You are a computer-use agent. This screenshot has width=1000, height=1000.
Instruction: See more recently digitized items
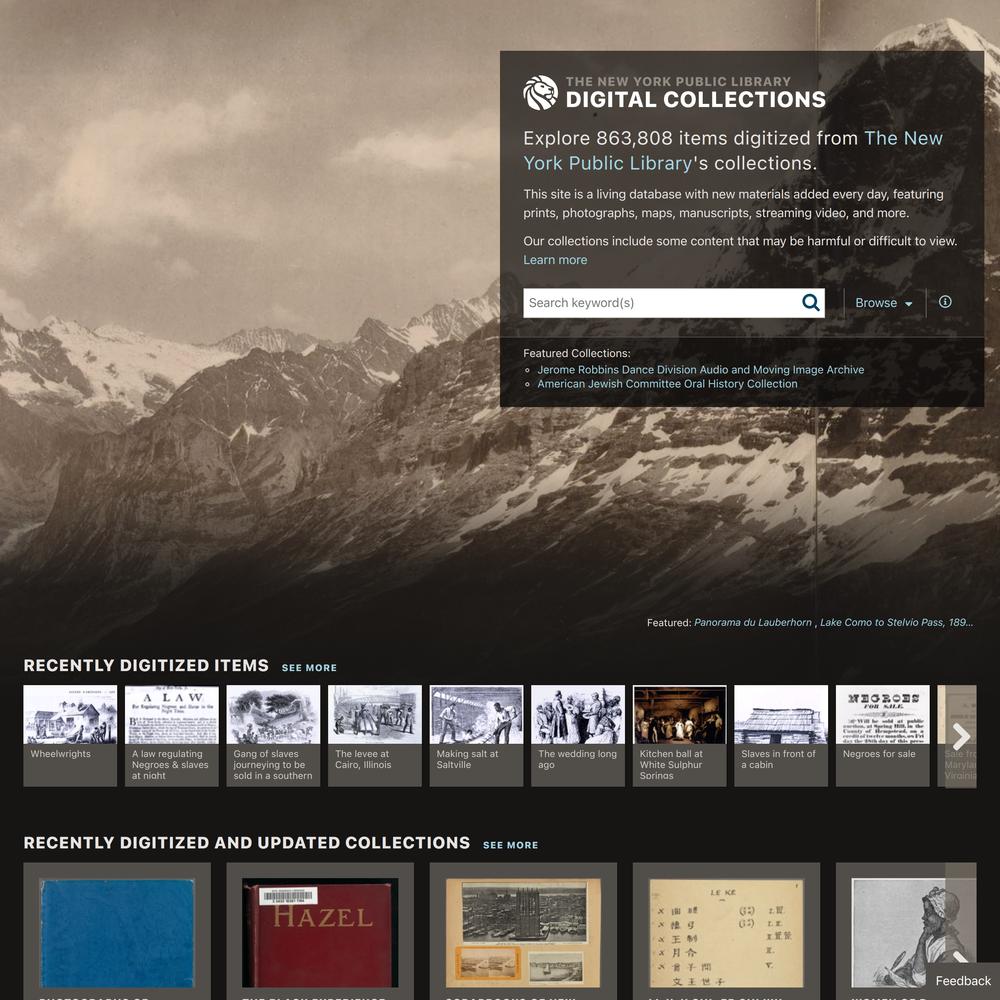tap(309, 668)
